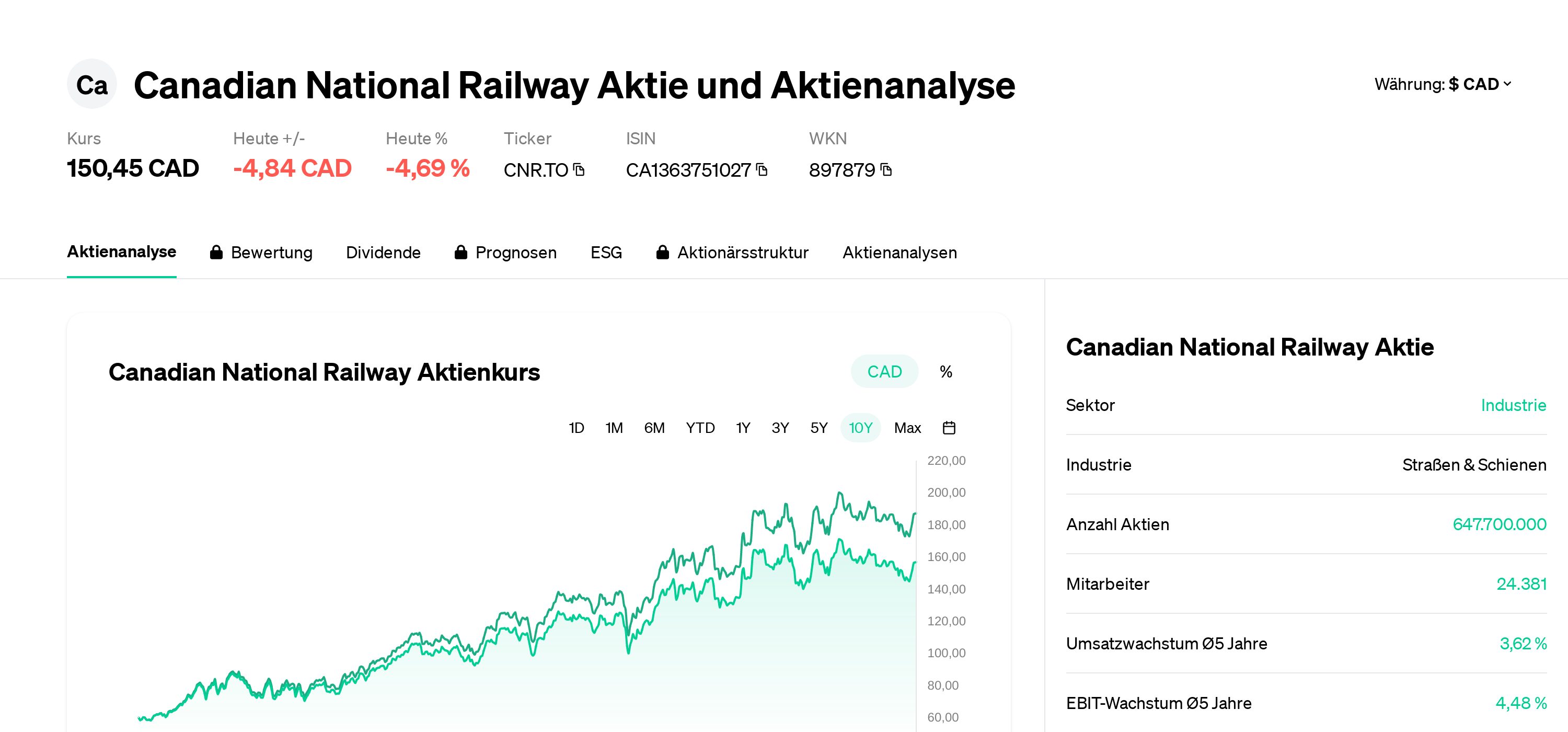Click the Ca company logo badge

[x=91, y=84]
